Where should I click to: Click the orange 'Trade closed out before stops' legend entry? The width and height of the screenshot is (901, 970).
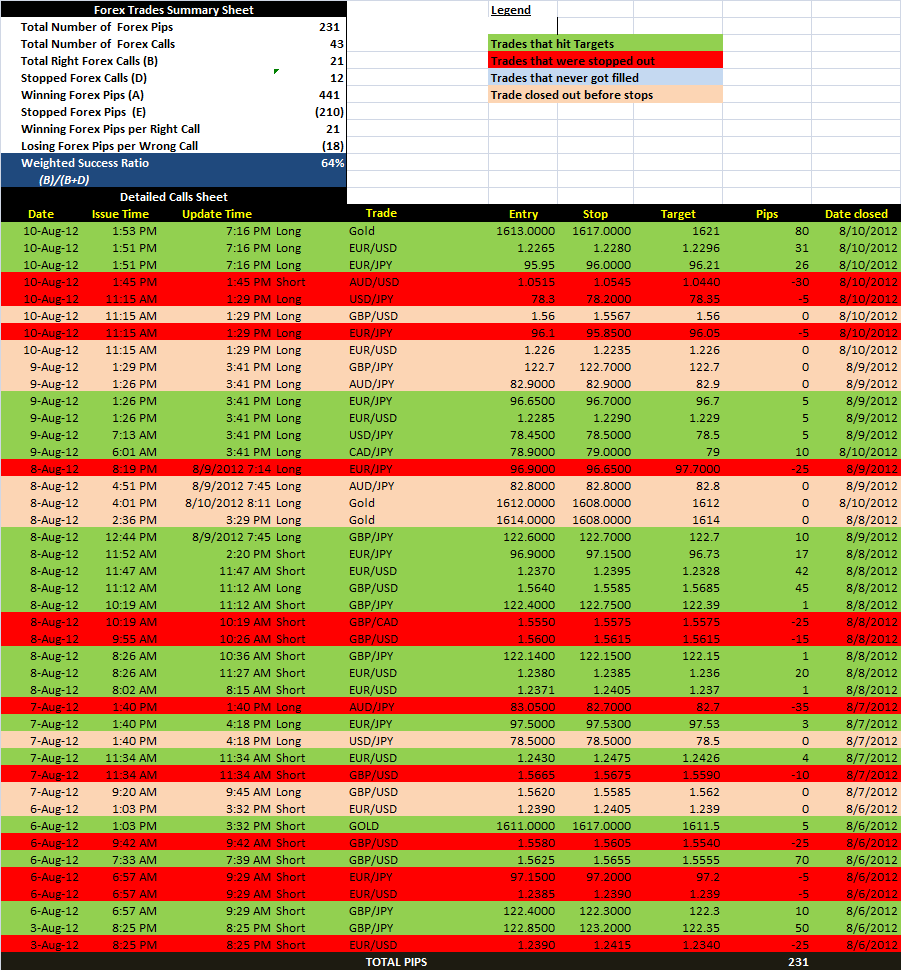point(600,94)
